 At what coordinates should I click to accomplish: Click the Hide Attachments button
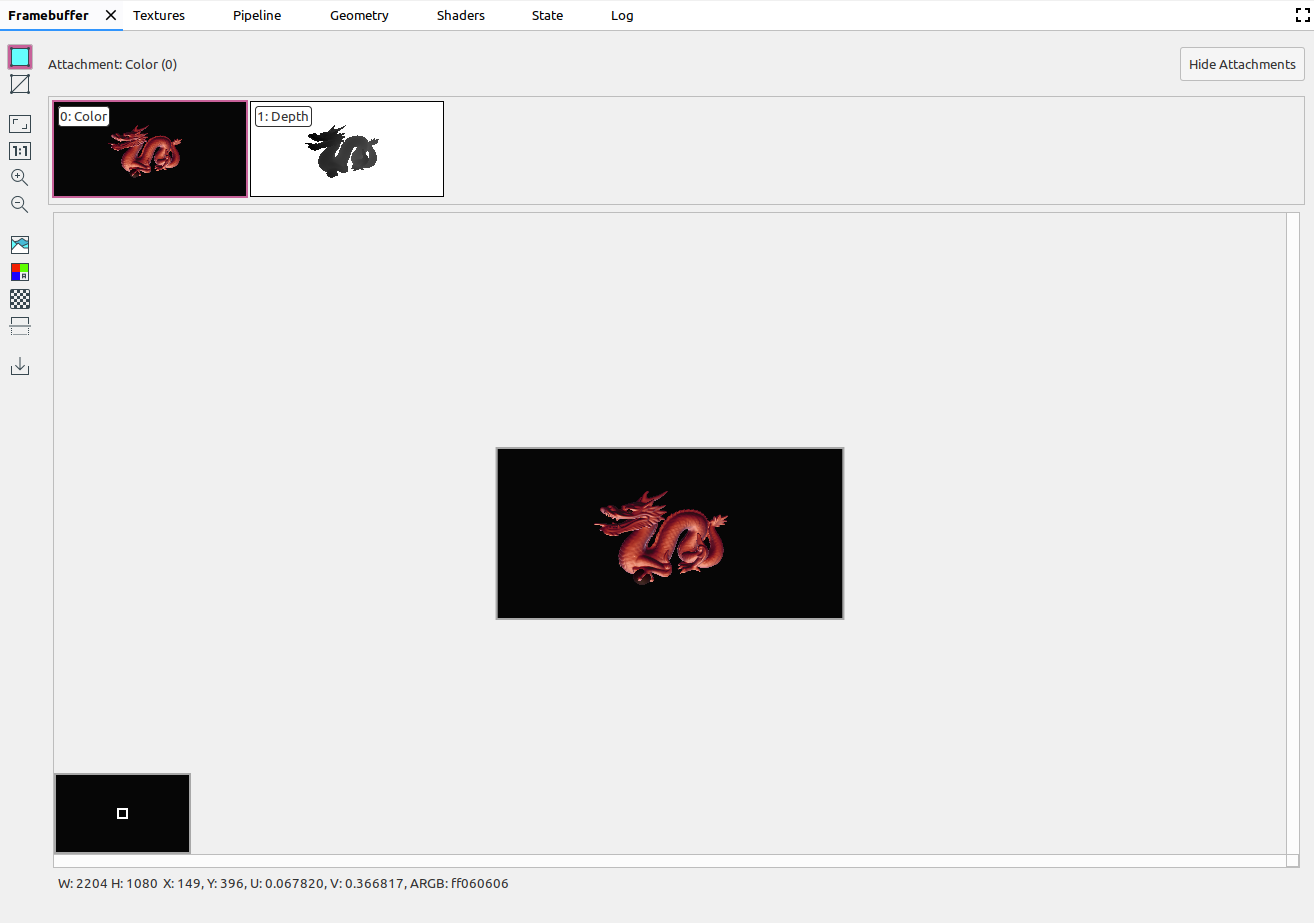1242,64
